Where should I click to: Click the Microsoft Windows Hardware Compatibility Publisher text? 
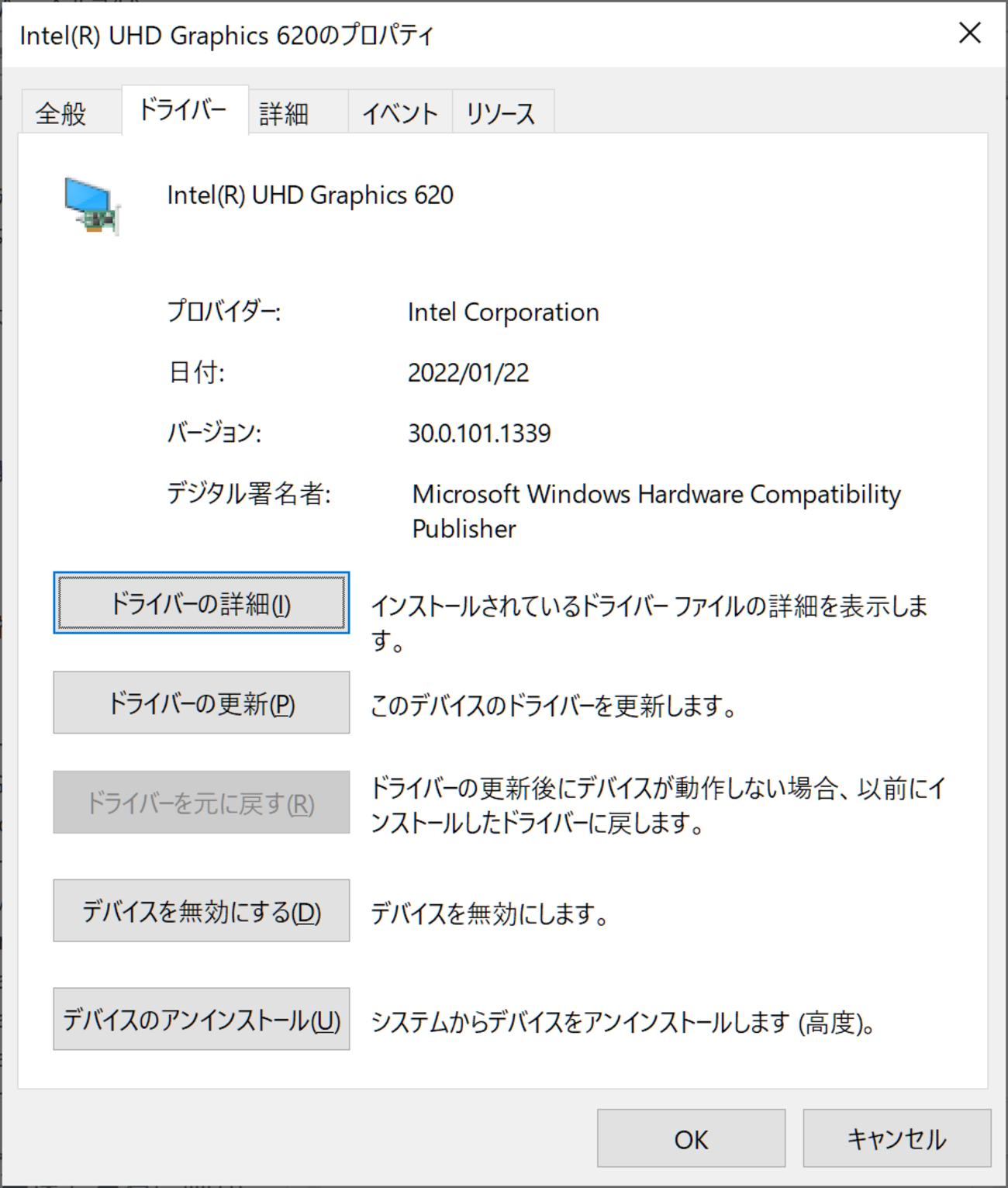tap(656, 511)
